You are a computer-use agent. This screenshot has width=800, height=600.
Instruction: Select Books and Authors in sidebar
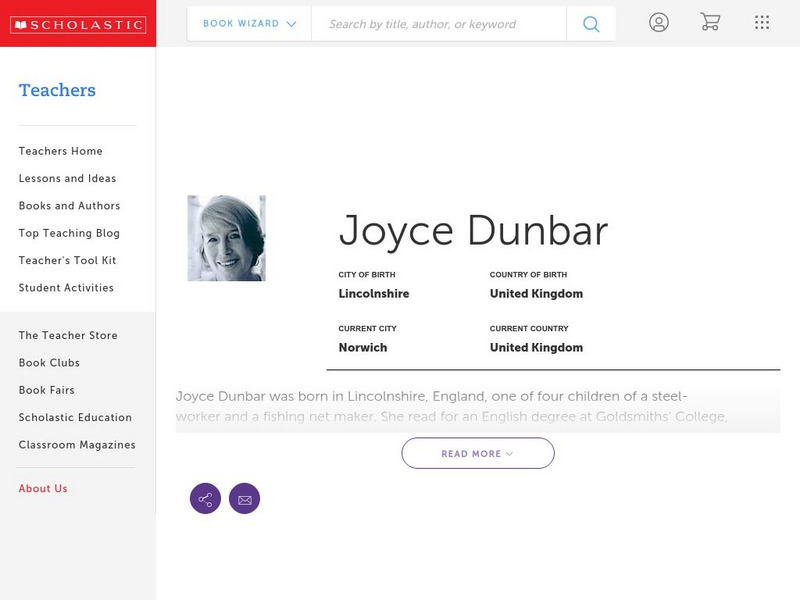click(69, 206)
